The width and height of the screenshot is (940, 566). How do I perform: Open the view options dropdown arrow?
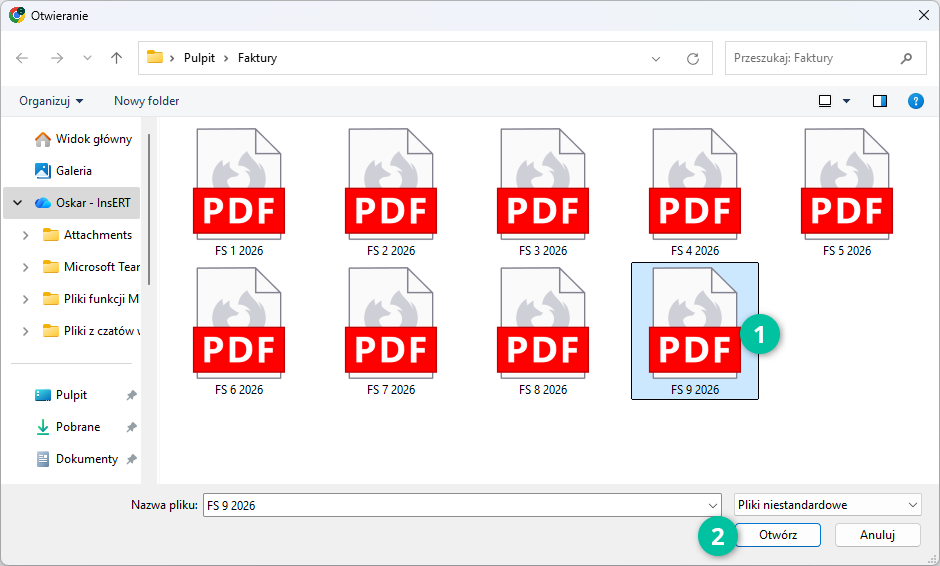click(846, 101)
